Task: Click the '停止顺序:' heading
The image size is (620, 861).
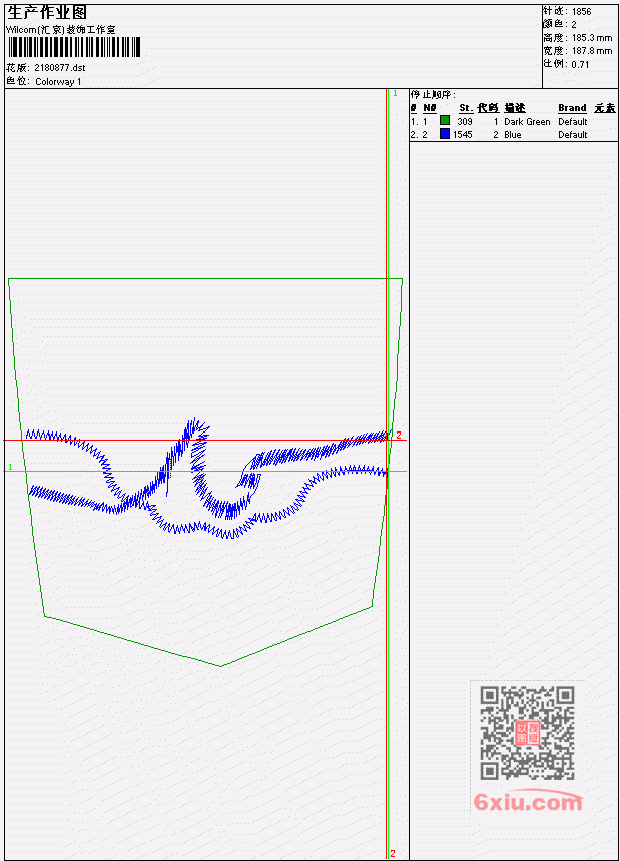Action: coord(433,94)
